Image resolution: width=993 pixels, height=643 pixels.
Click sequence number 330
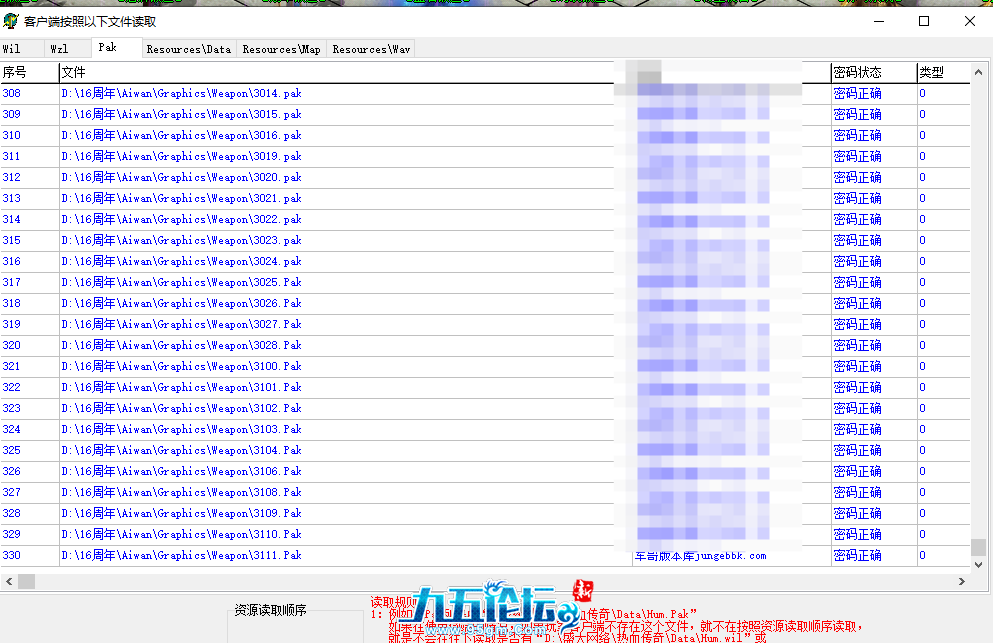click(x=11, y=556)
